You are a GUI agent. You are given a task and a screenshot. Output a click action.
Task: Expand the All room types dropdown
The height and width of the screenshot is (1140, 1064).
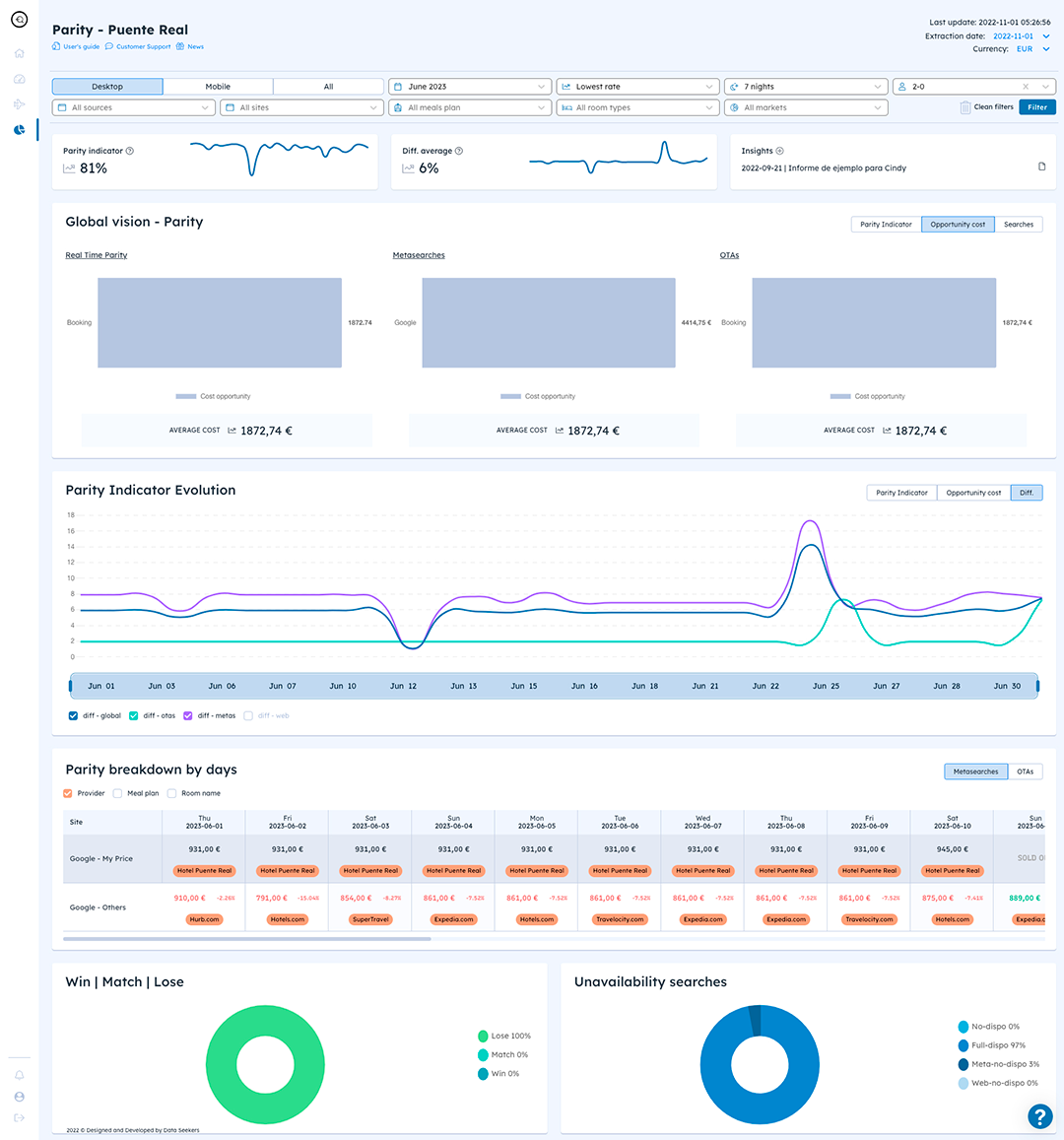point(637,107)
